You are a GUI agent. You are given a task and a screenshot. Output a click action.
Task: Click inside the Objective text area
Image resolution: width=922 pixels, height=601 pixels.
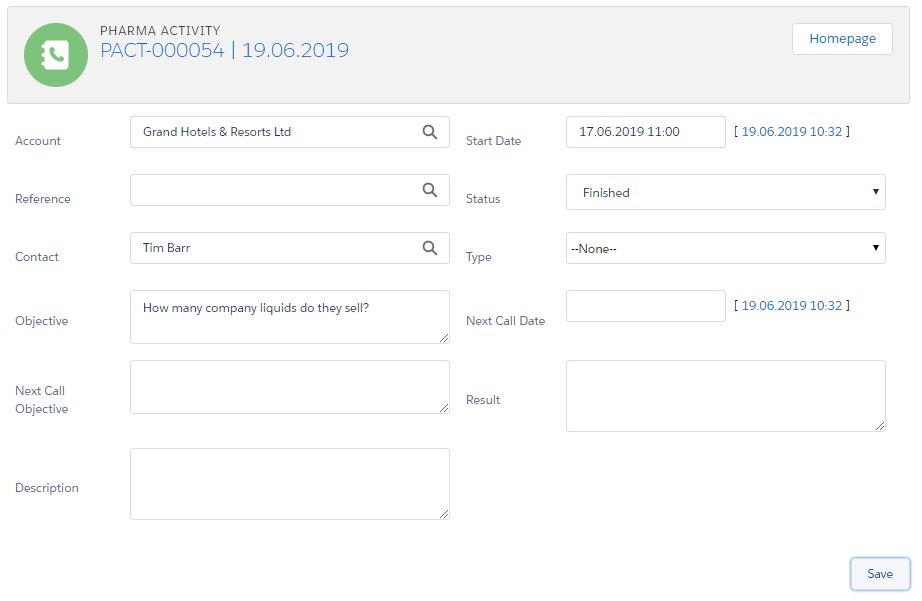[289, 317]
